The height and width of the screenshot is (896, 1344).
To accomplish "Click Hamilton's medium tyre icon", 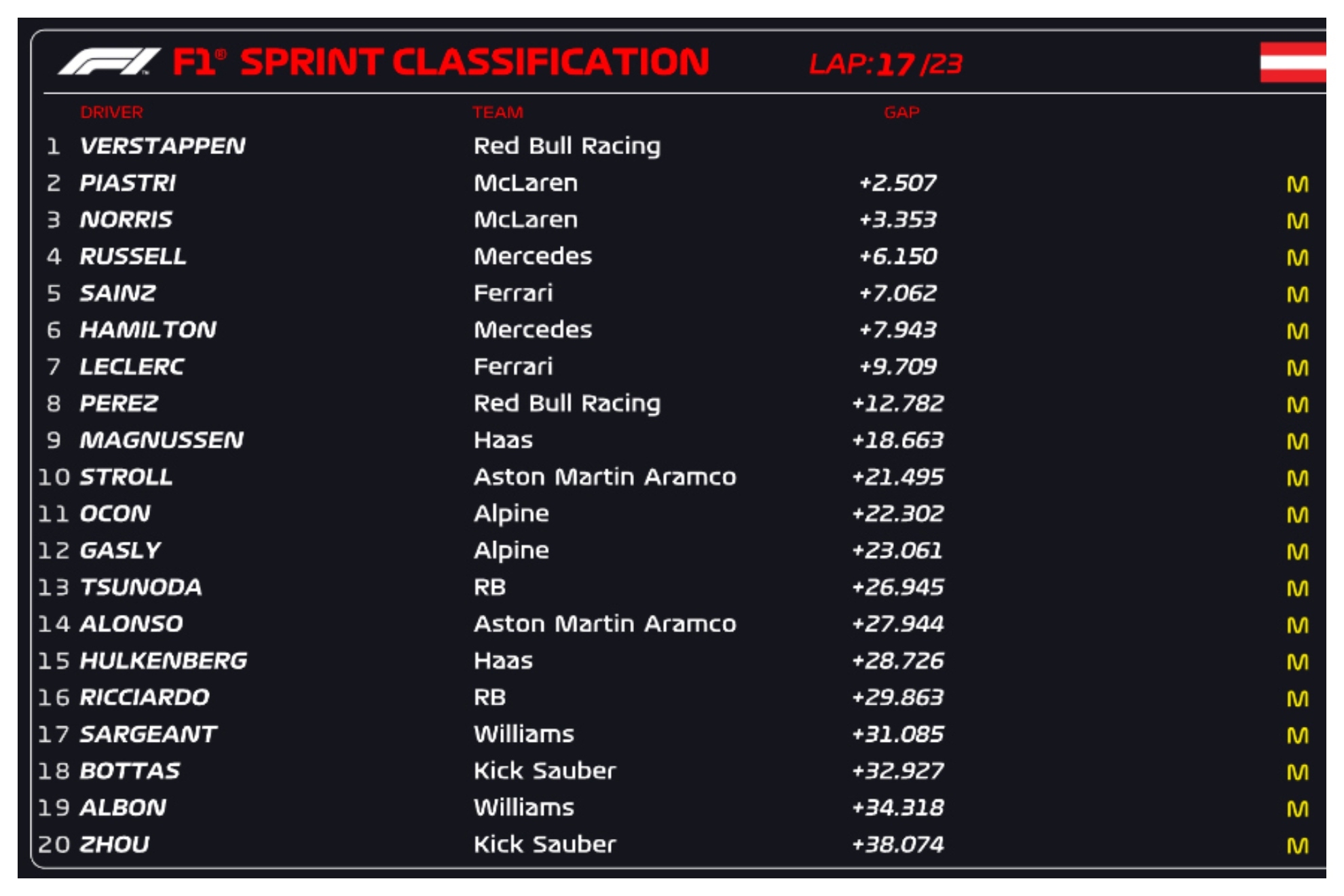I will (x=1297, y=331).
